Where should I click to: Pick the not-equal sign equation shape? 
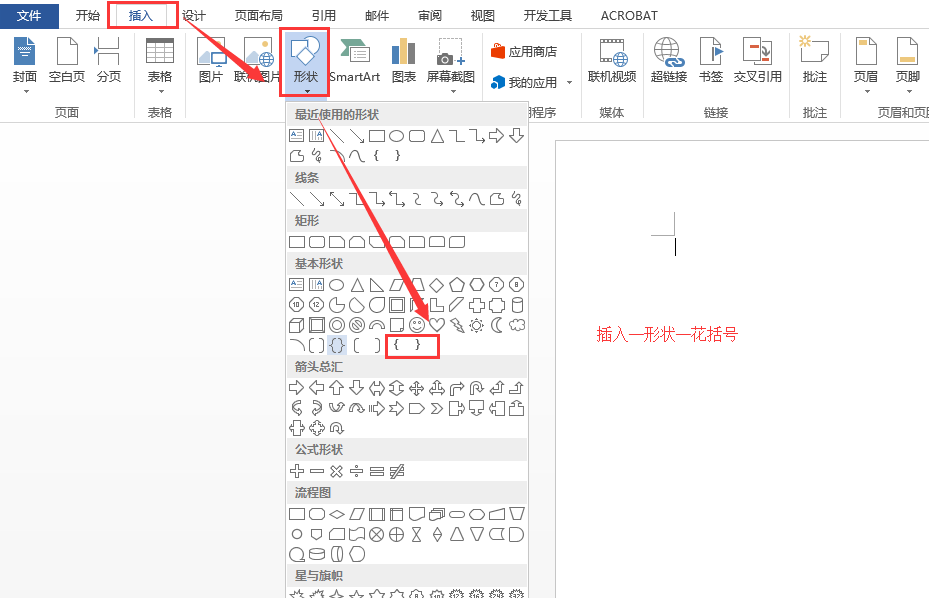point(397,471)
